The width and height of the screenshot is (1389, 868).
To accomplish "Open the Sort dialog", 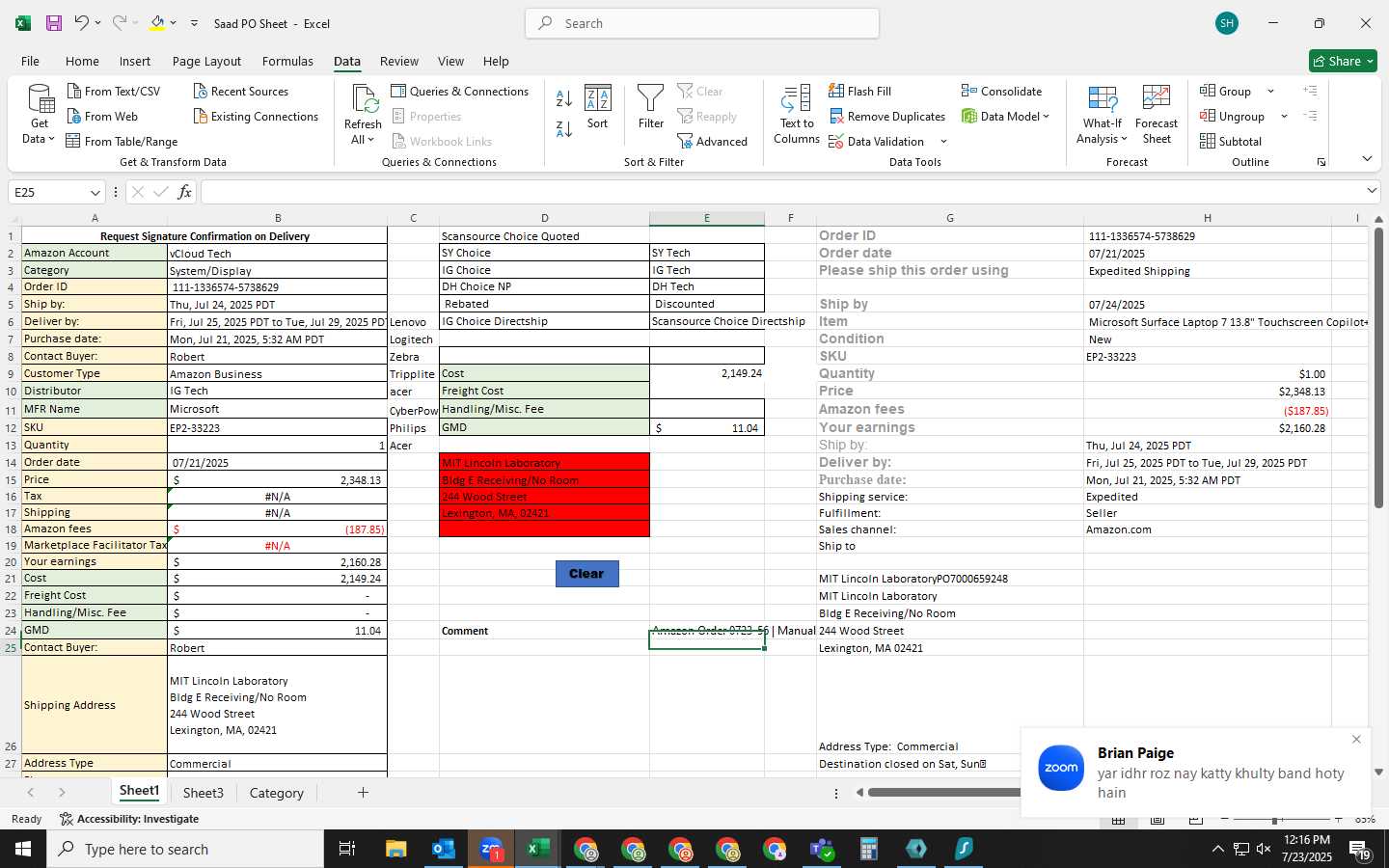I will 598,107.
